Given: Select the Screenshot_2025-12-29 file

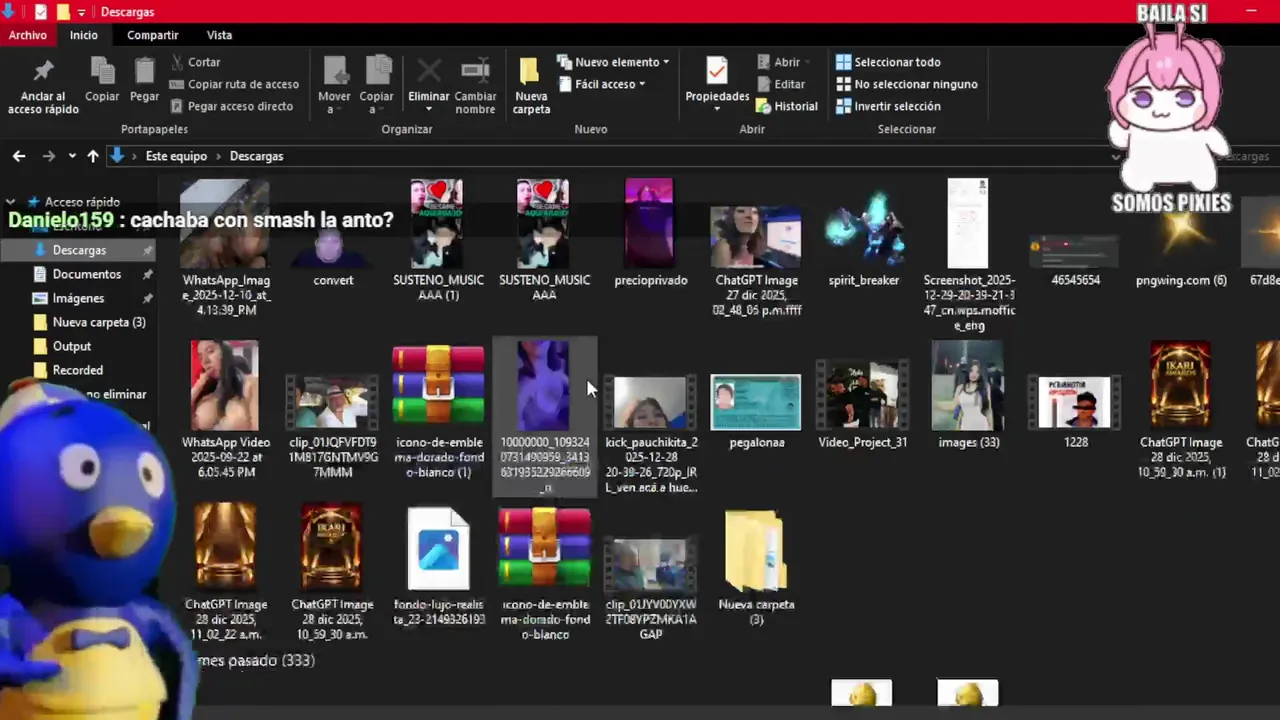Looking at the screenshot, I should (968, 255).
